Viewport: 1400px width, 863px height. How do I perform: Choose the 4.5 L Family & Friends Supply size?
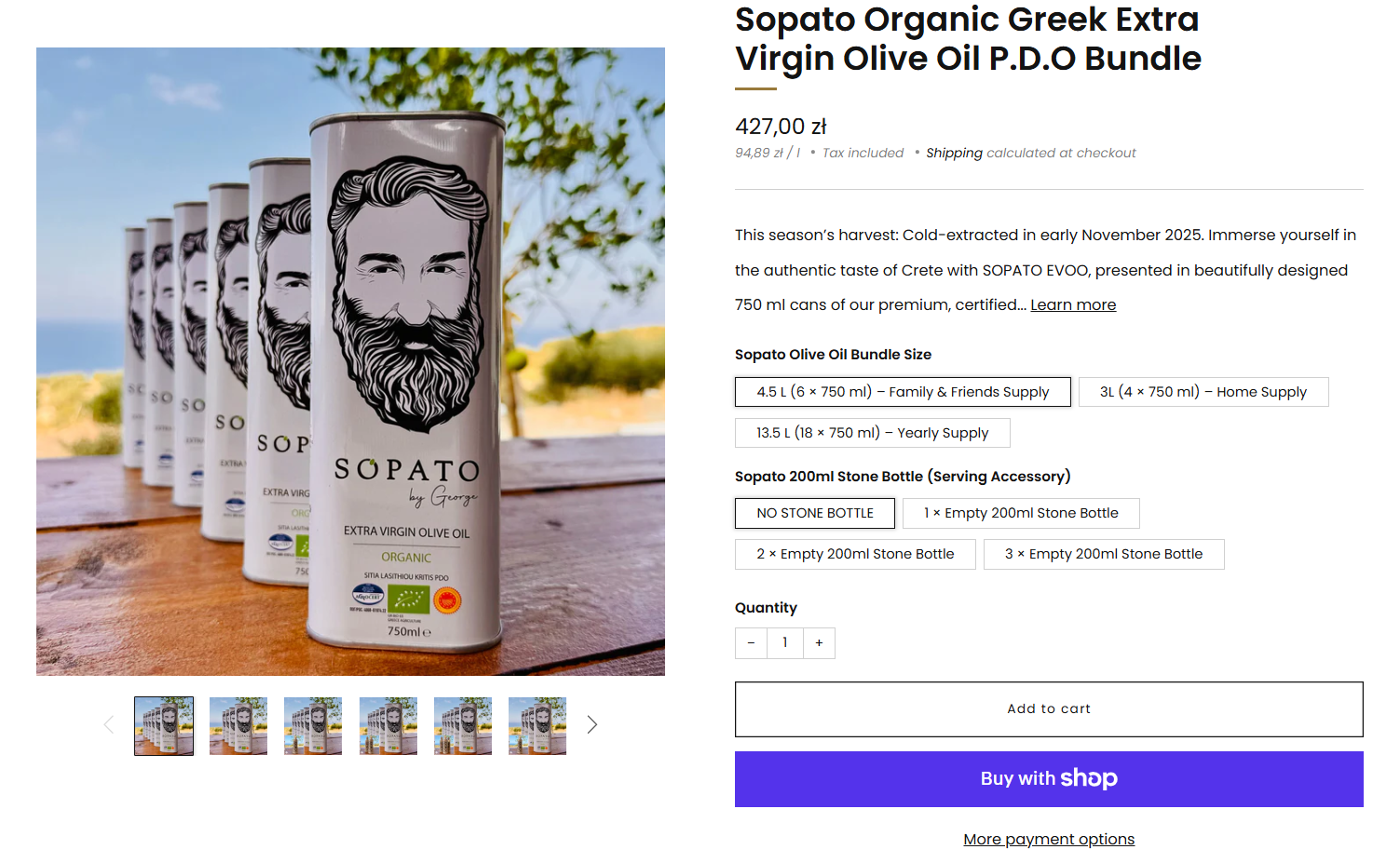(x=903, y=392)
